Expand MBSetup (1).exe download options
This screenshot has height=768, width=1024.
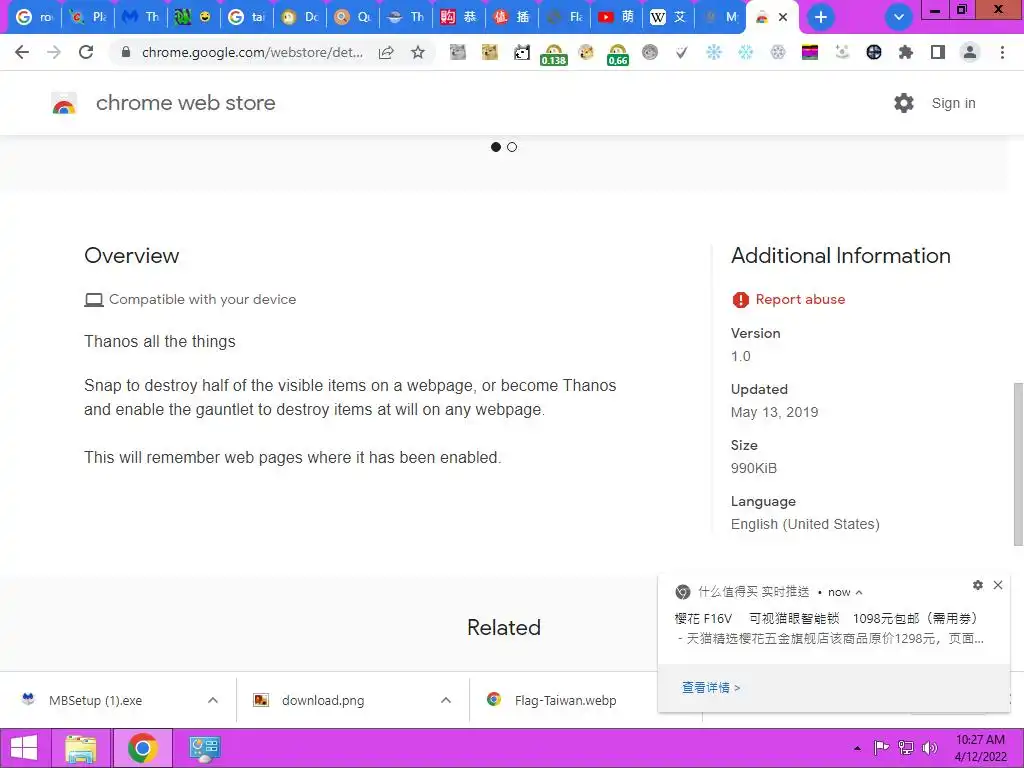pyautogui.click(x=213, y=700)
